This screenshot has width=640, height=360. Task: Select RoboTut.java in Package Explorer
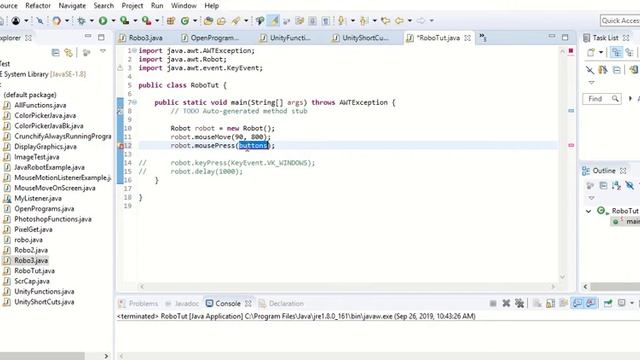tap(34, 271)
